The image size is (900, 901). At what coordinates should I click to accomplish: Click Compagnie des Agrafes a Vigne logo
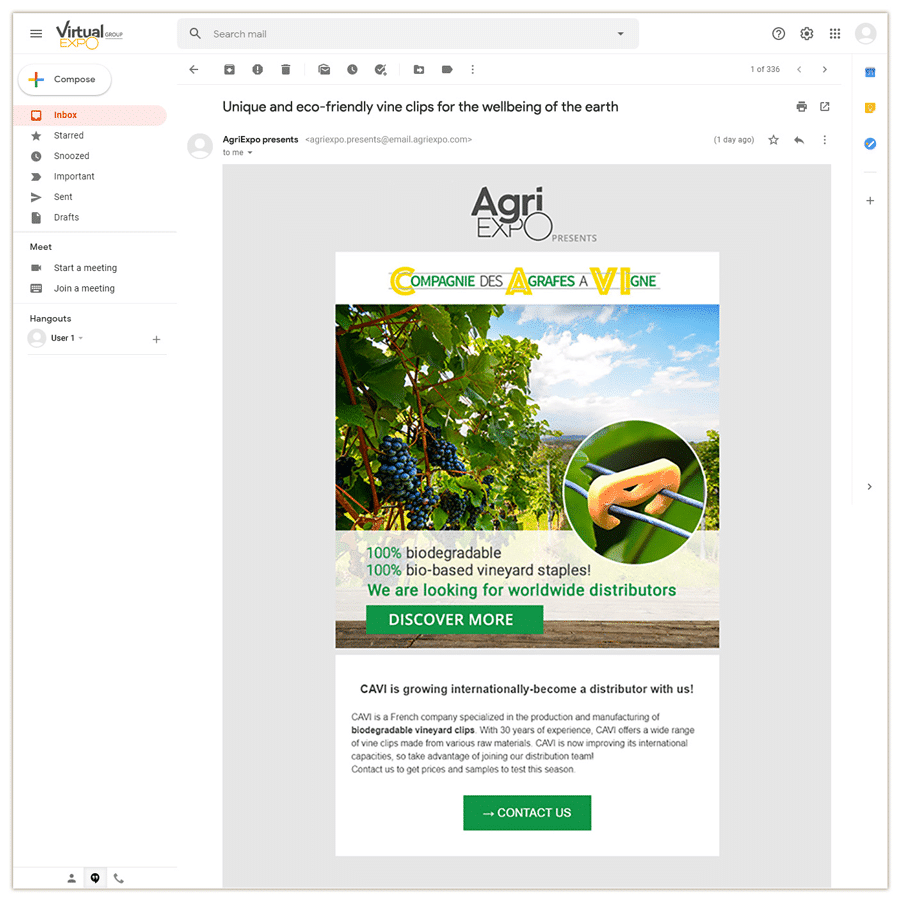[525, 281]
